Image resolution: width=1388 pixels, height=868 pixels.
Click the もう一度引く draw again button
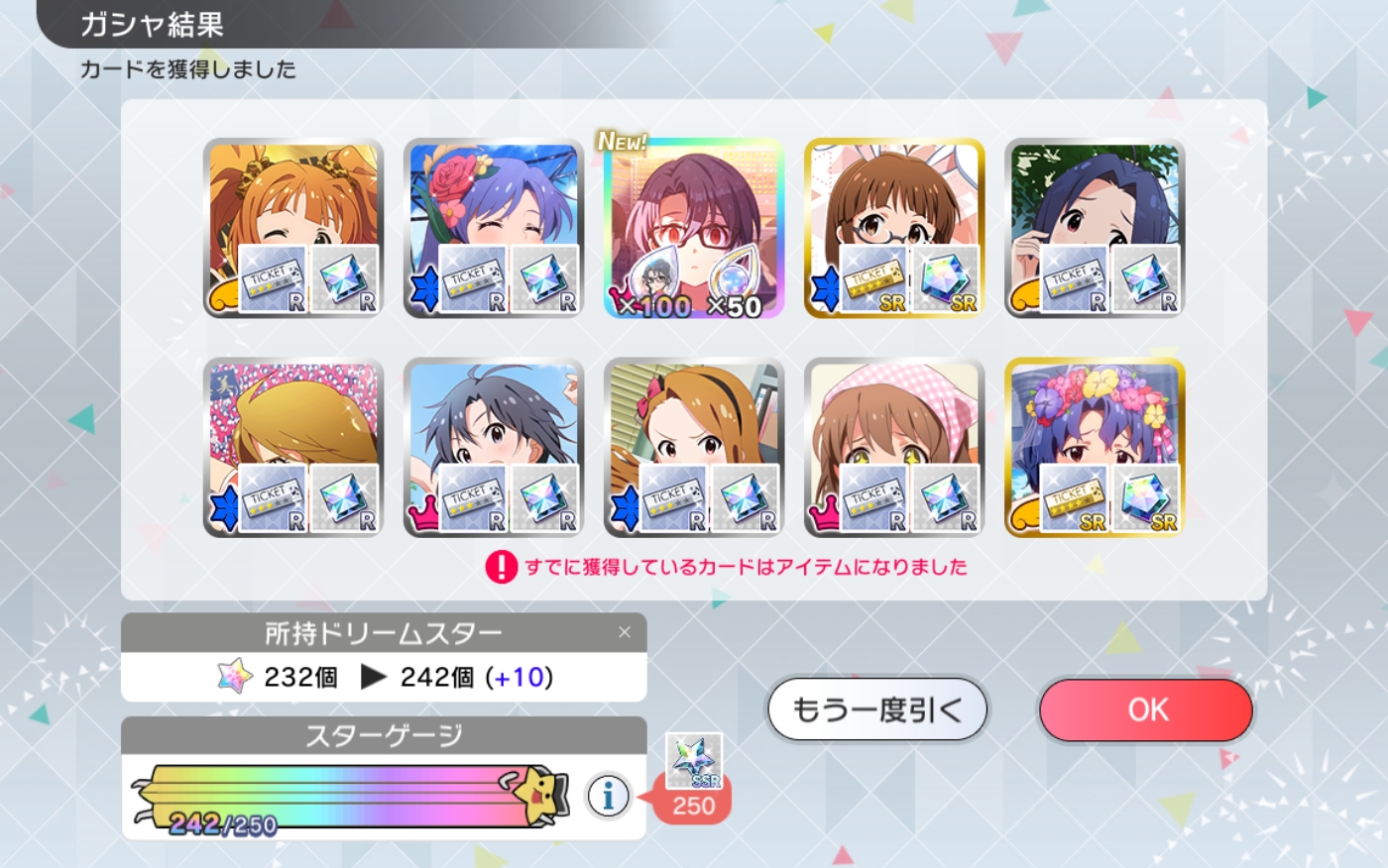pos(877,709)
